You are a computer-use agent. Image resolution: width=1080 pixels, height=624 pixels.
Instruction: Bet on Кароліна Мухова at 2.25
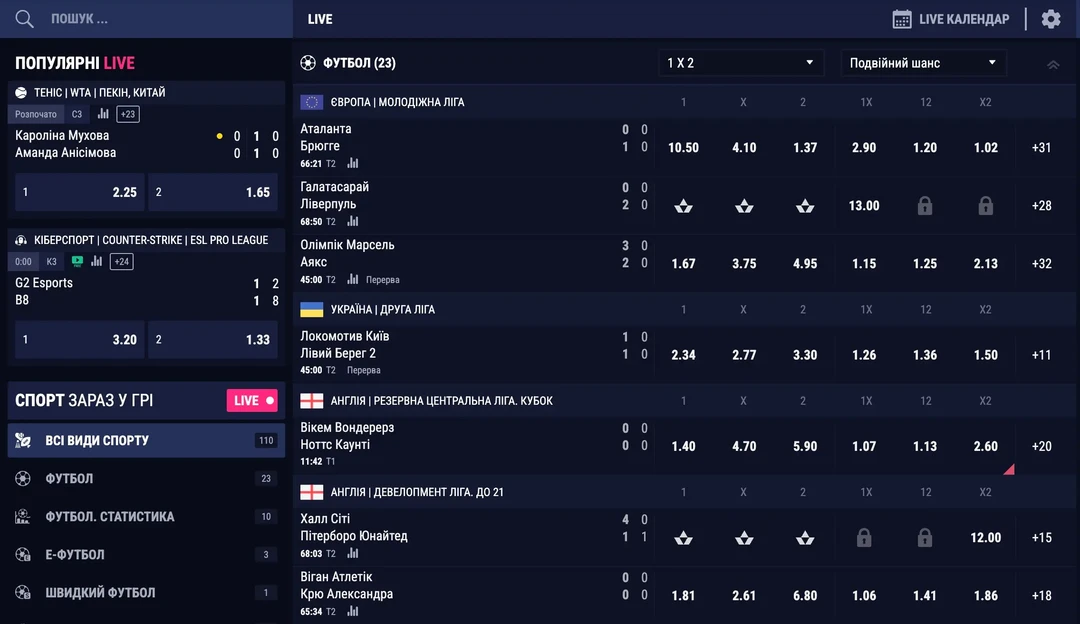click(x=78, y=192)
